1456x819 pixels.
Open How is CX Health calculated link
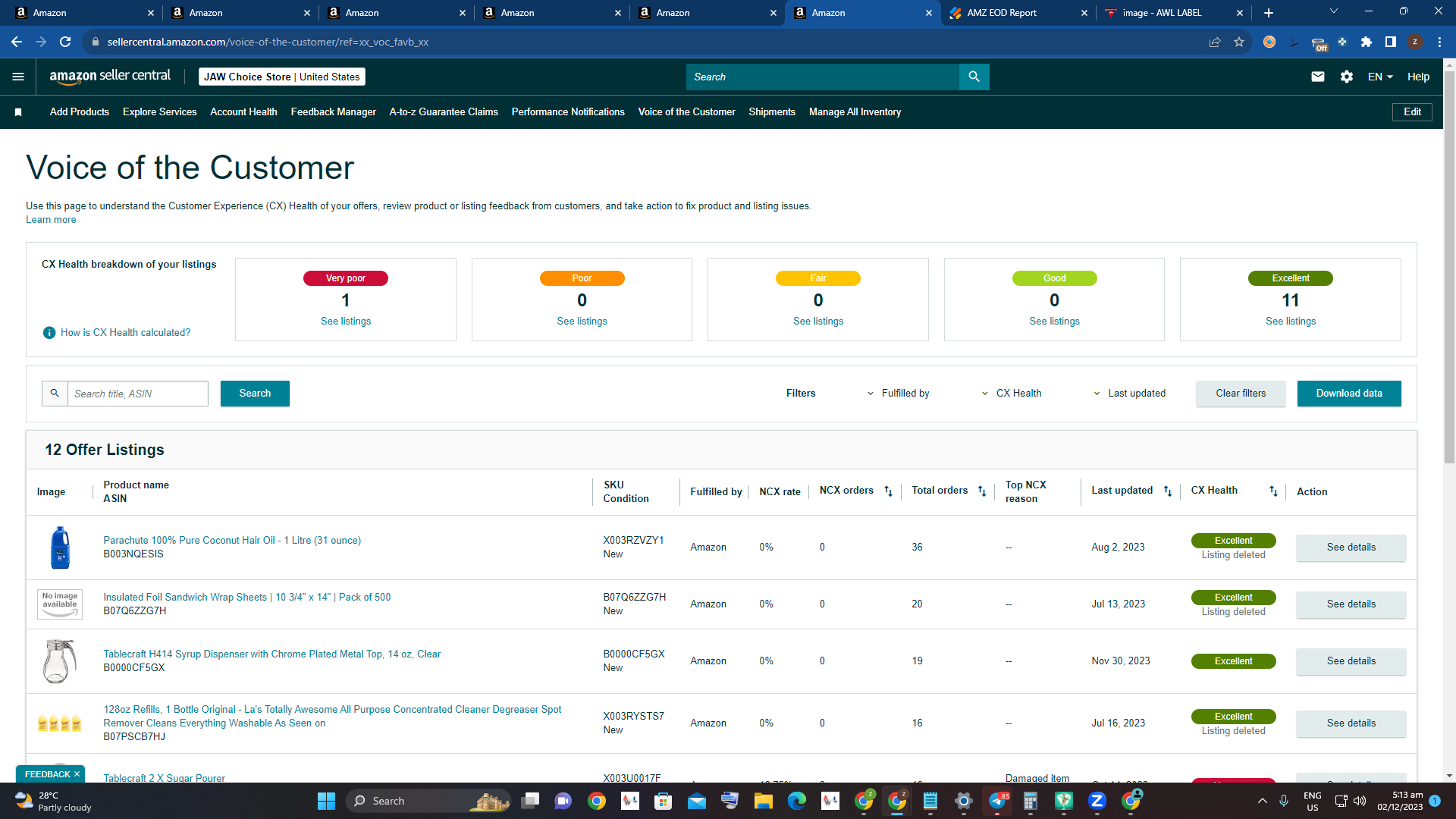click(126, 333)
